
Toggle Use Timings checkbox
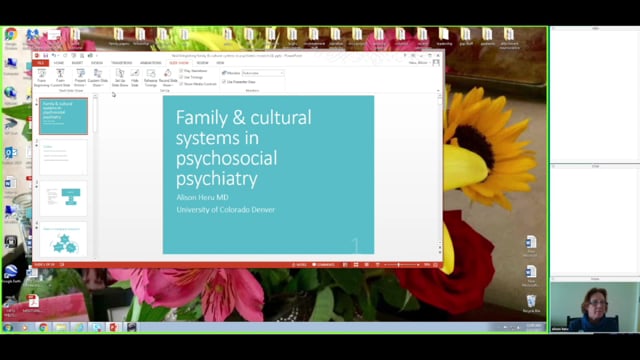point(191,77)
